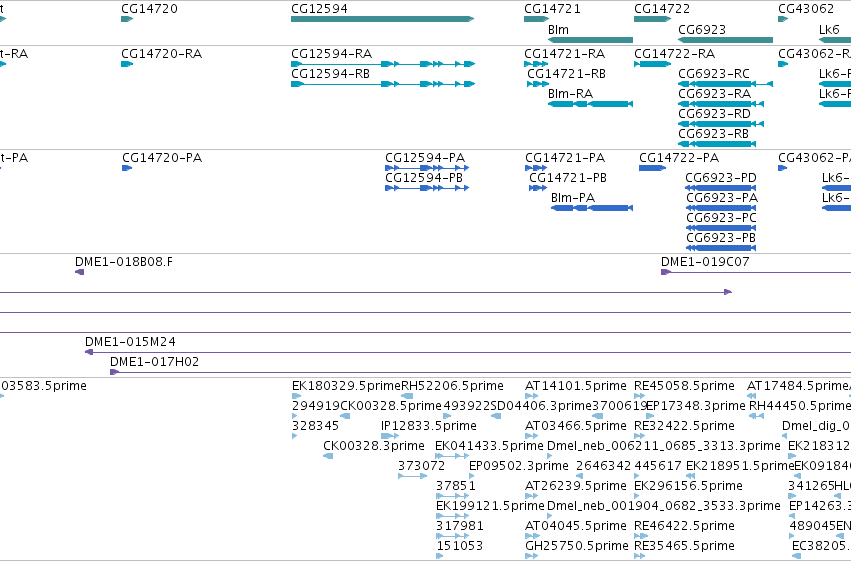The height and width of the screenshot is (561, 851).
Task: Select the CG14720 gene label
Action: click(149, 9)
